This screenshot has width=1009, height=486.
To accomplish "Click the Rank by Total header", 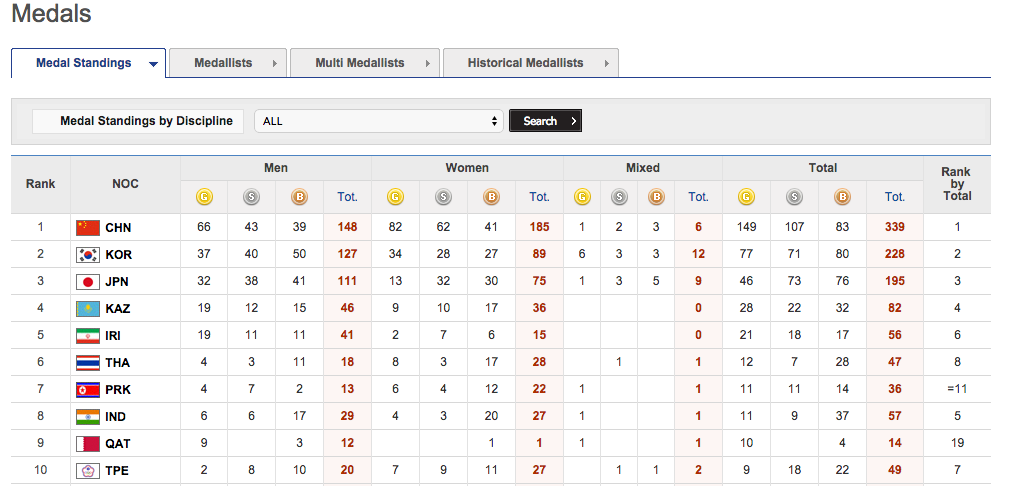I will [x=956, y=183].
